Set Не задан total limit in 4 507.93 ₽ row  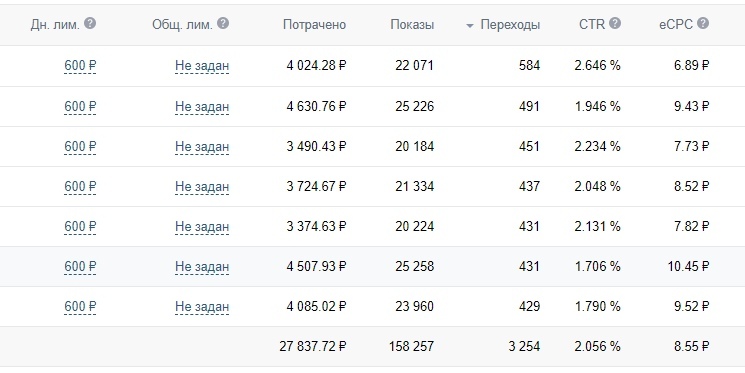(x=202, y=267)
